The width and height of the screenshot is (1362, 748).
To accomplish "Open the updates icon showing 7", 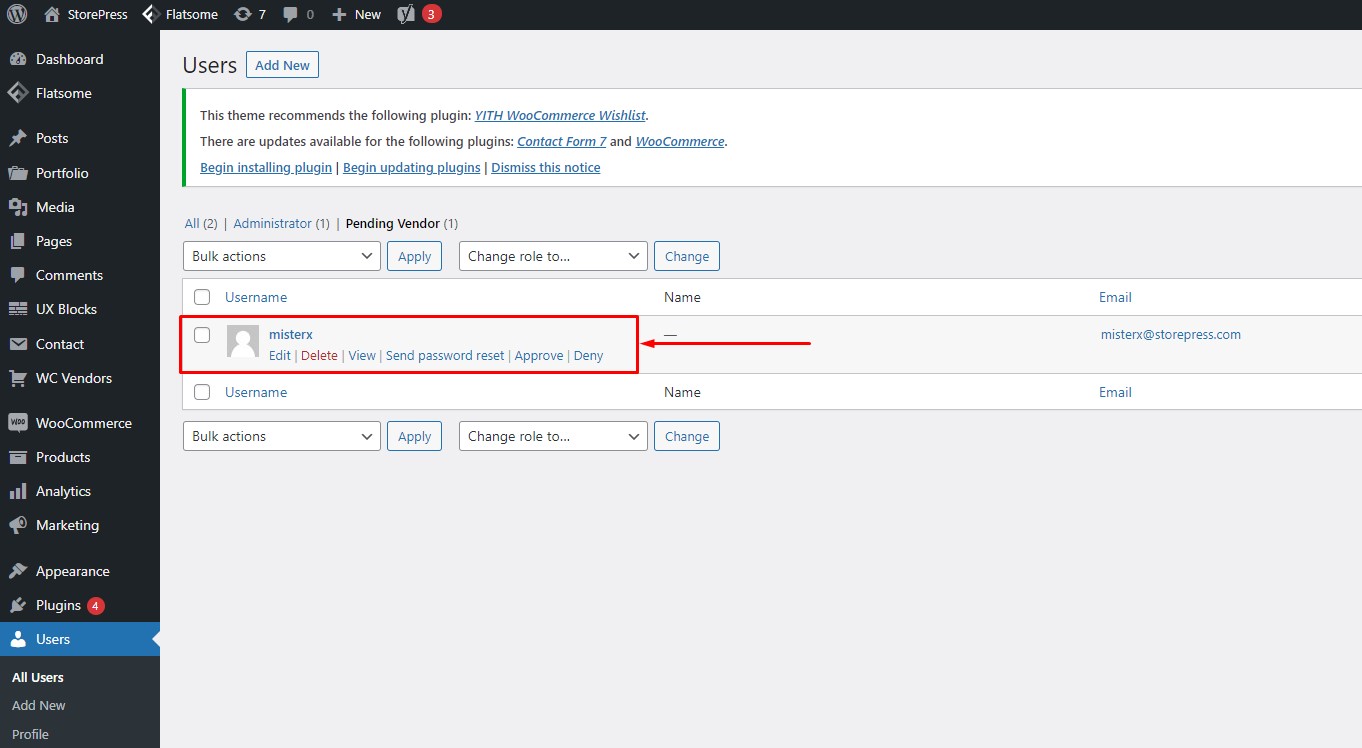I will click(x=242, y=14).
